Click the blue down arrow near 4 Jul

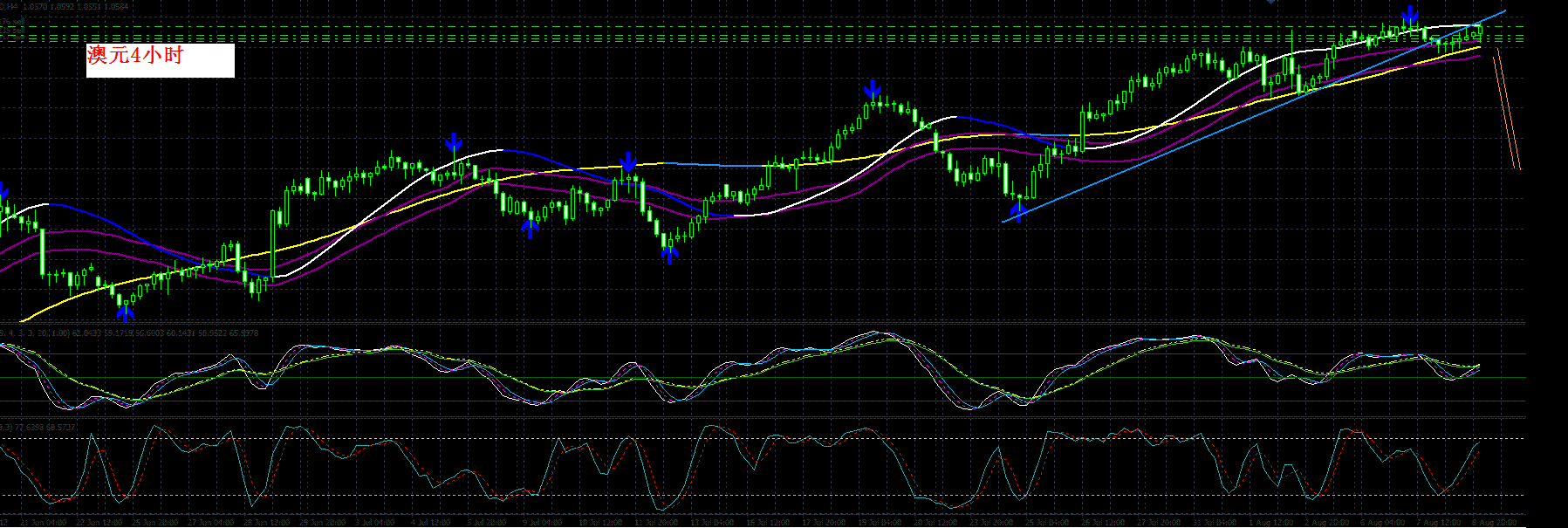pyautogui.click(x=453, y=142)
